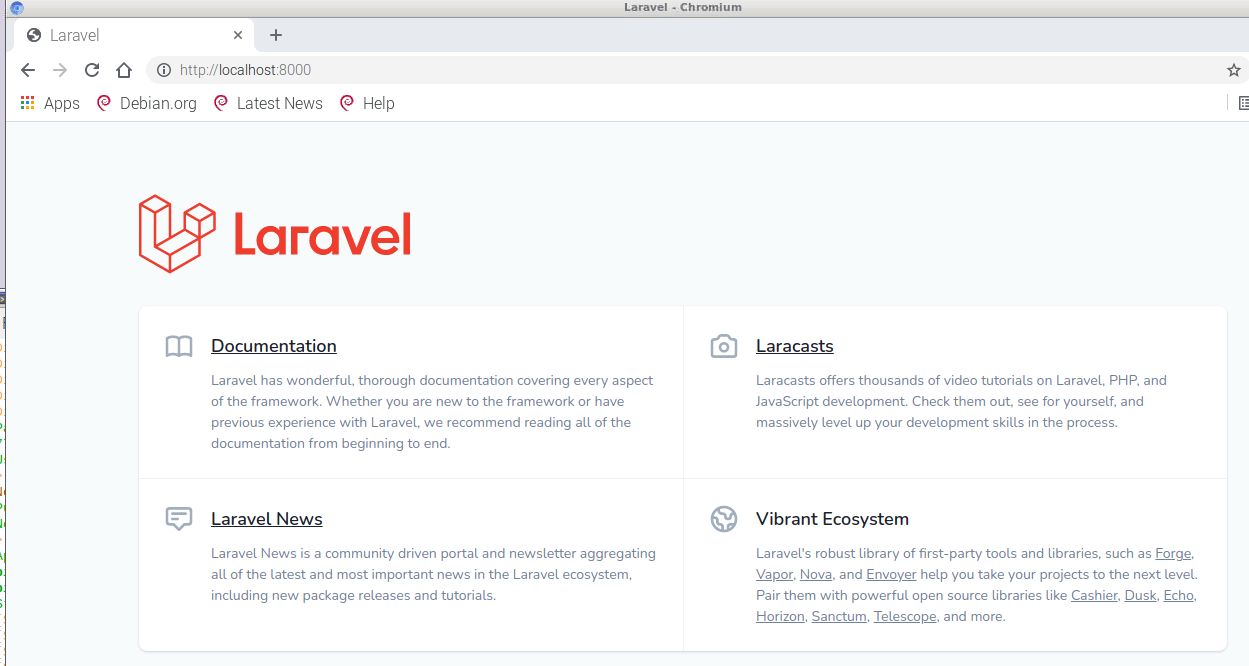Open the Laracasts link
The height and width of the screenshot is (666, 1249).
pyautogui.click(x=794, y=346)
